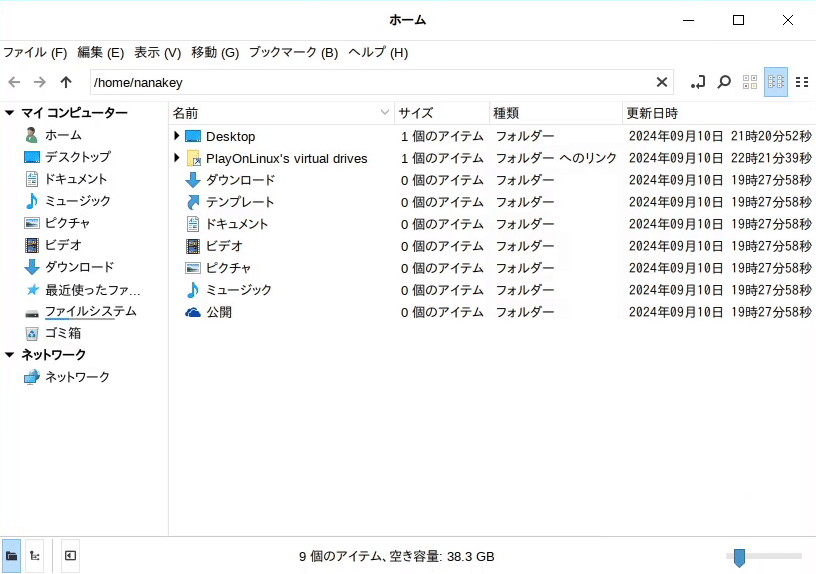Expand PlayOnLinux's virtual drives row

click(x=176, y=157)
